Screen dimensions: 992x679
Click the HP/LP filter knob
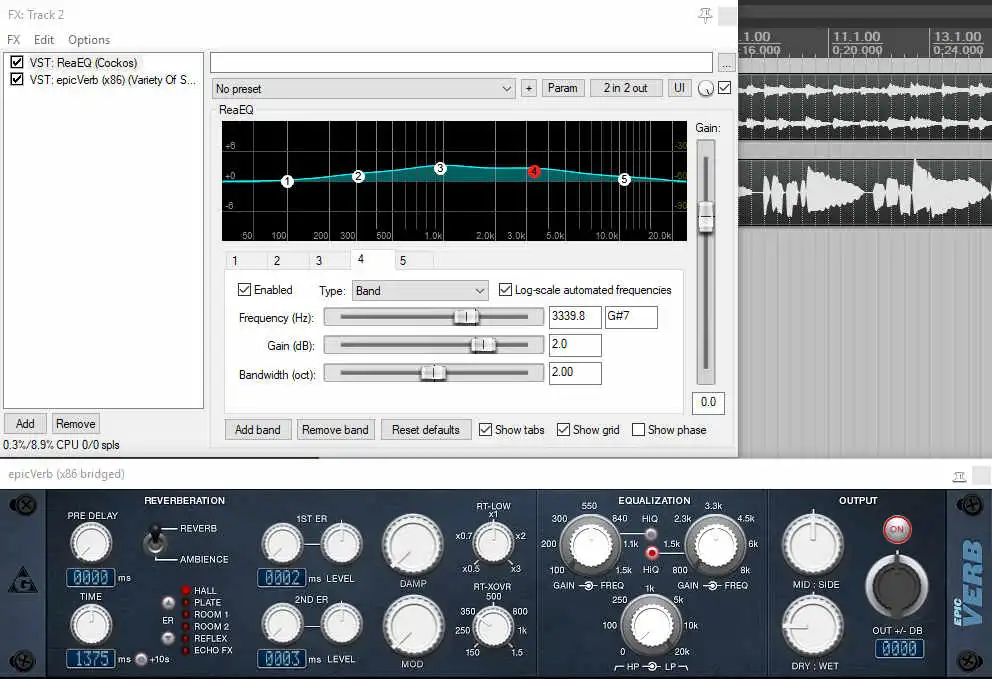click(651, 625)
